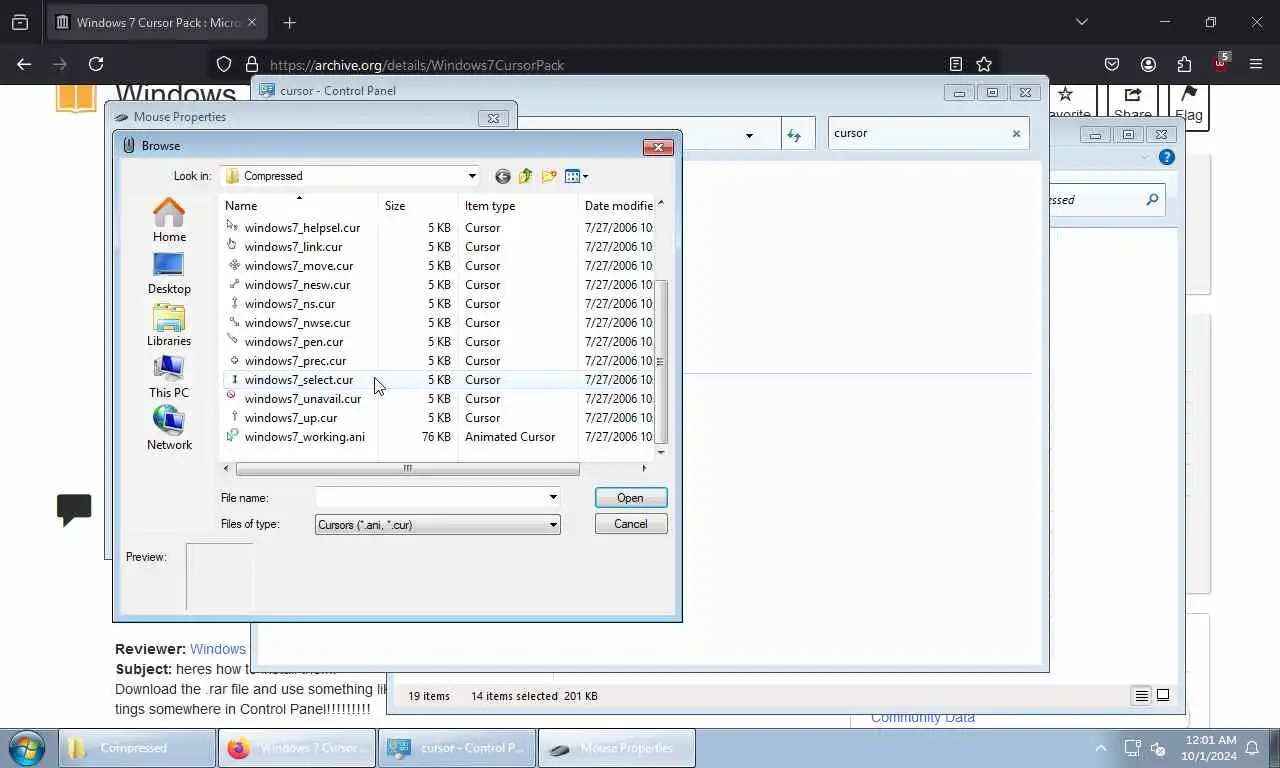Toggle Firefox reader view
This screenshot has width=1280, height=768.
(956, 64)
